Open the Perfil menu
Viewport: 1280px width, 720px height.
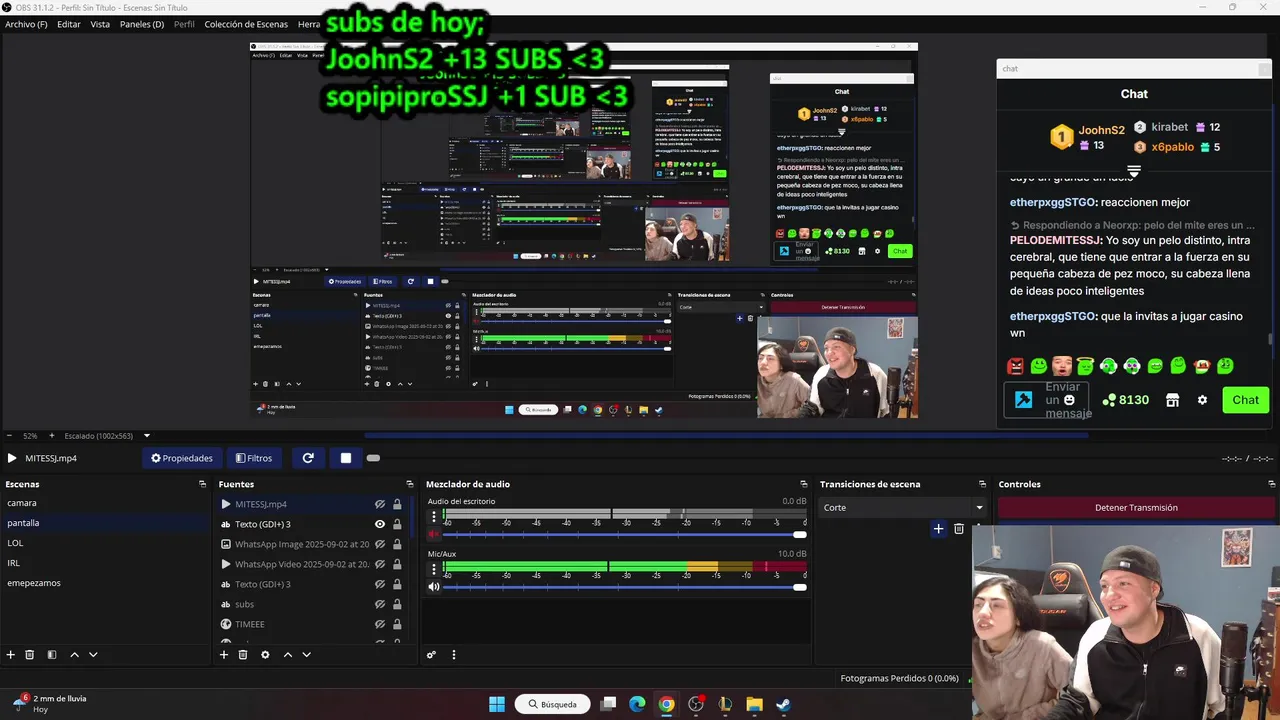(184, 24)
